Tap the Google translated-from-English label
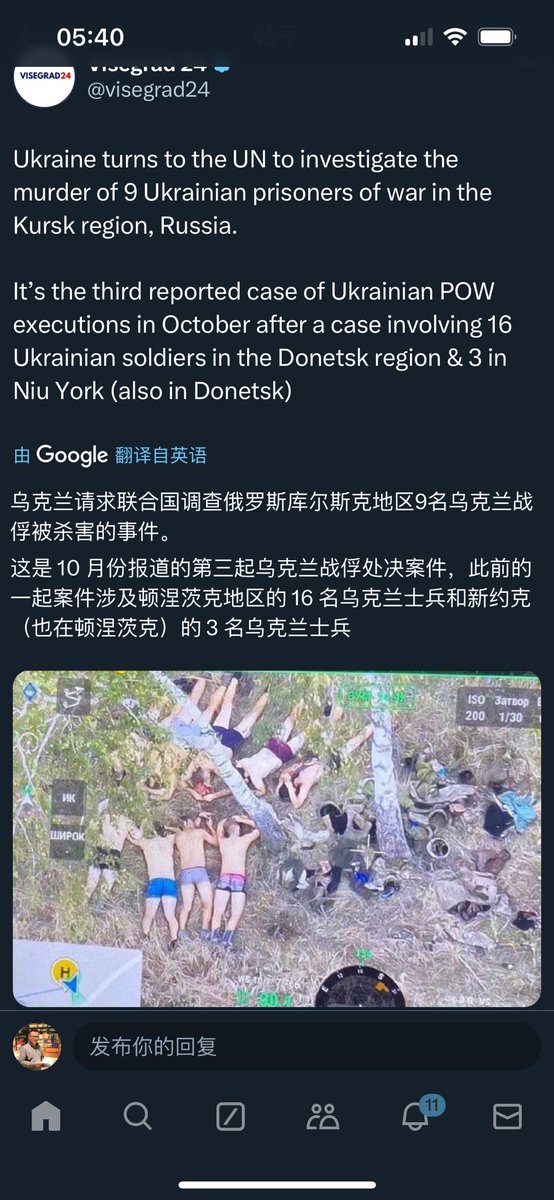Screen dimensions: 554x1200 110,455
